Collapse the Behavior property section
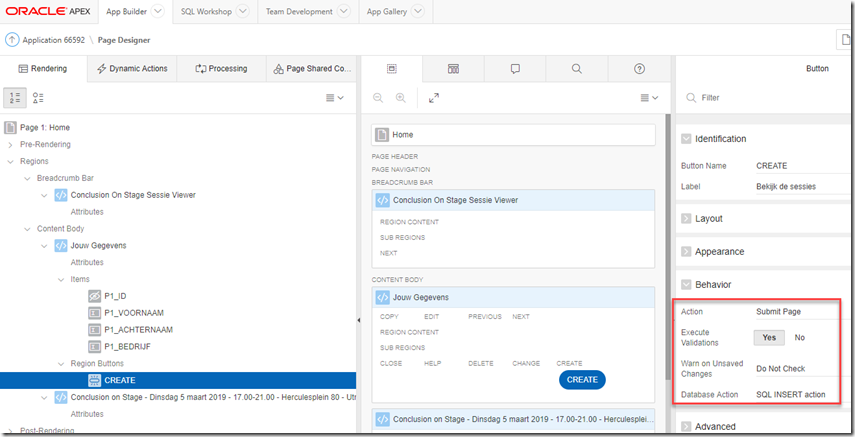Image resolution: width=855 pixels, height=437 pixels. [686, 284]
